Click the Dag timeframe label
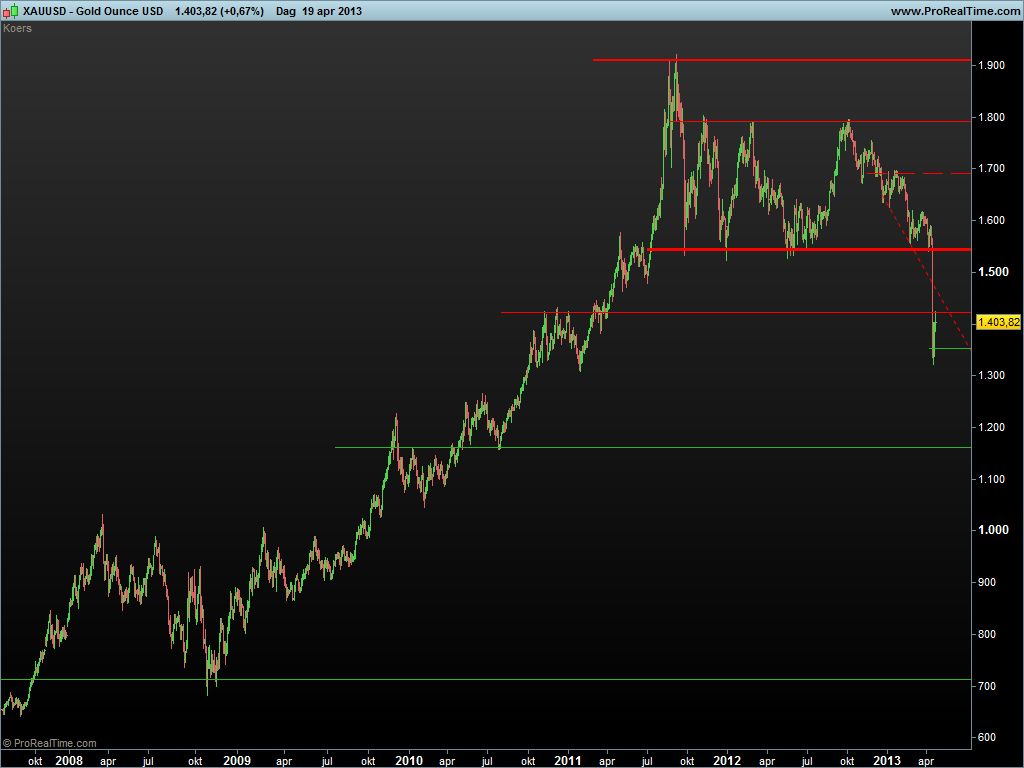The height and width of the screenshot is (768, 1024). pos(286,11)
